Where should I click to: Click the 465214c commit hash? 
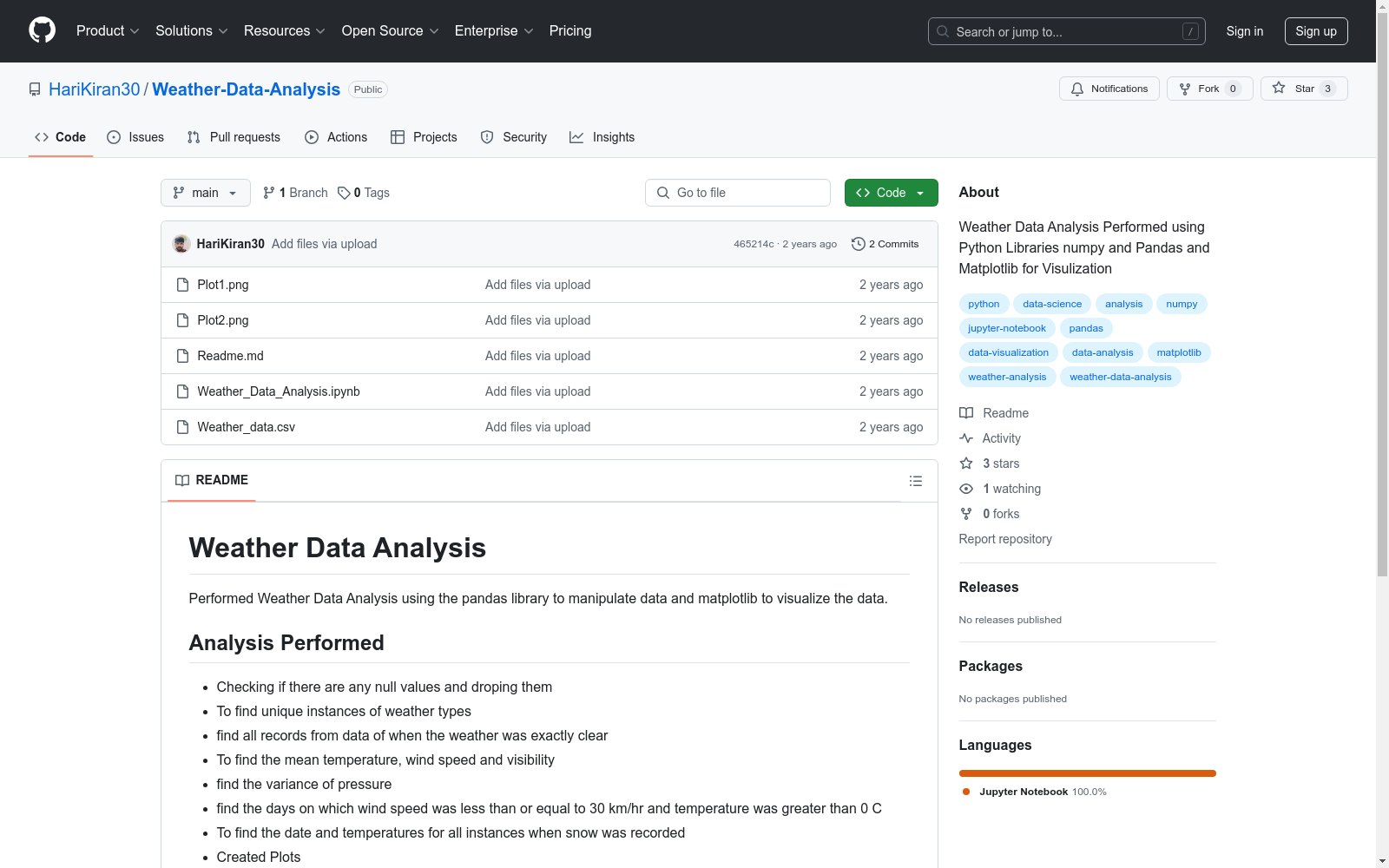[x=754, y=244]
